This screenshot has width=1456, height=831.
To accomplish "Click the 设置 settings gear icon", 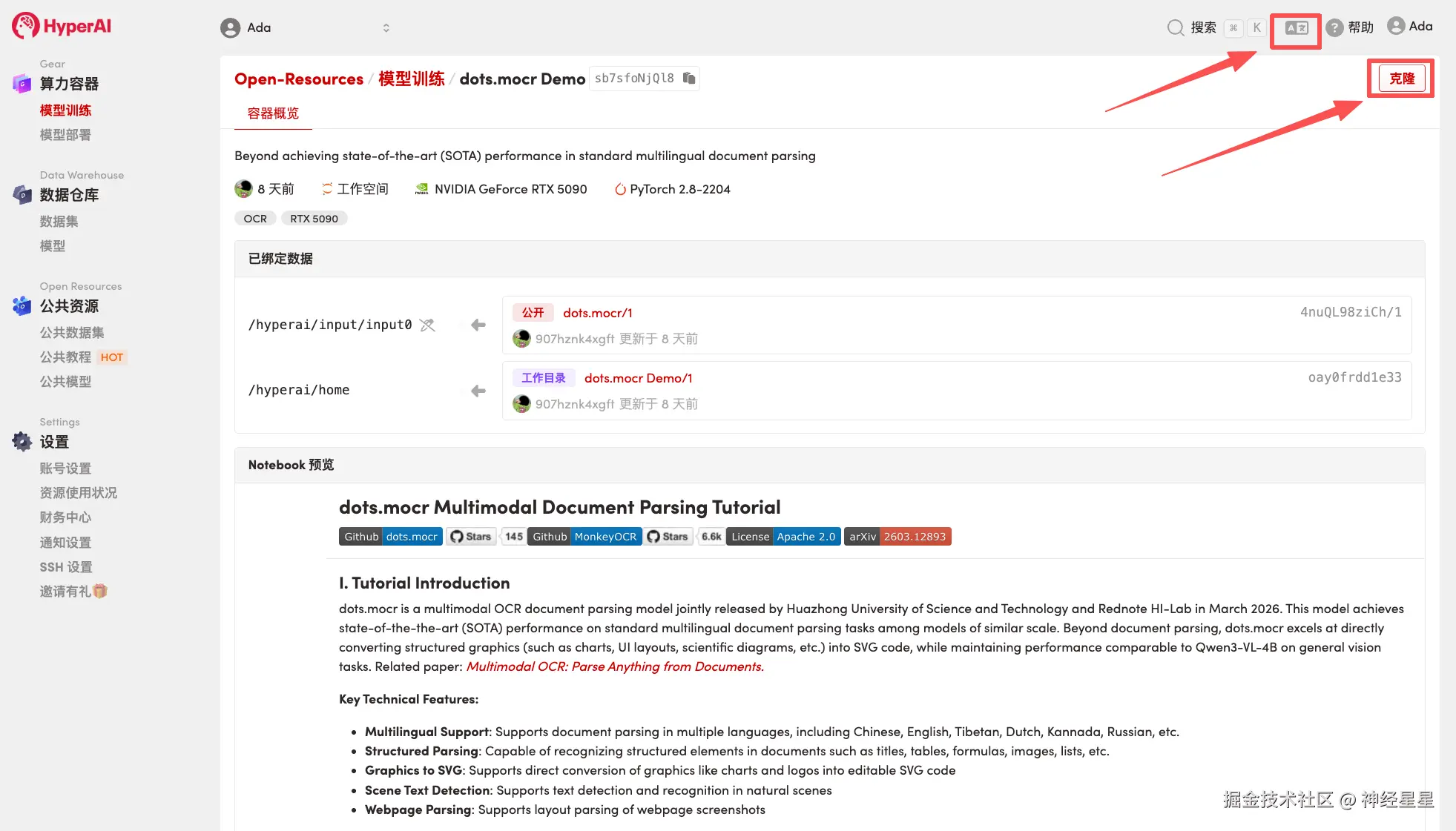I will [x=22, y=442].
